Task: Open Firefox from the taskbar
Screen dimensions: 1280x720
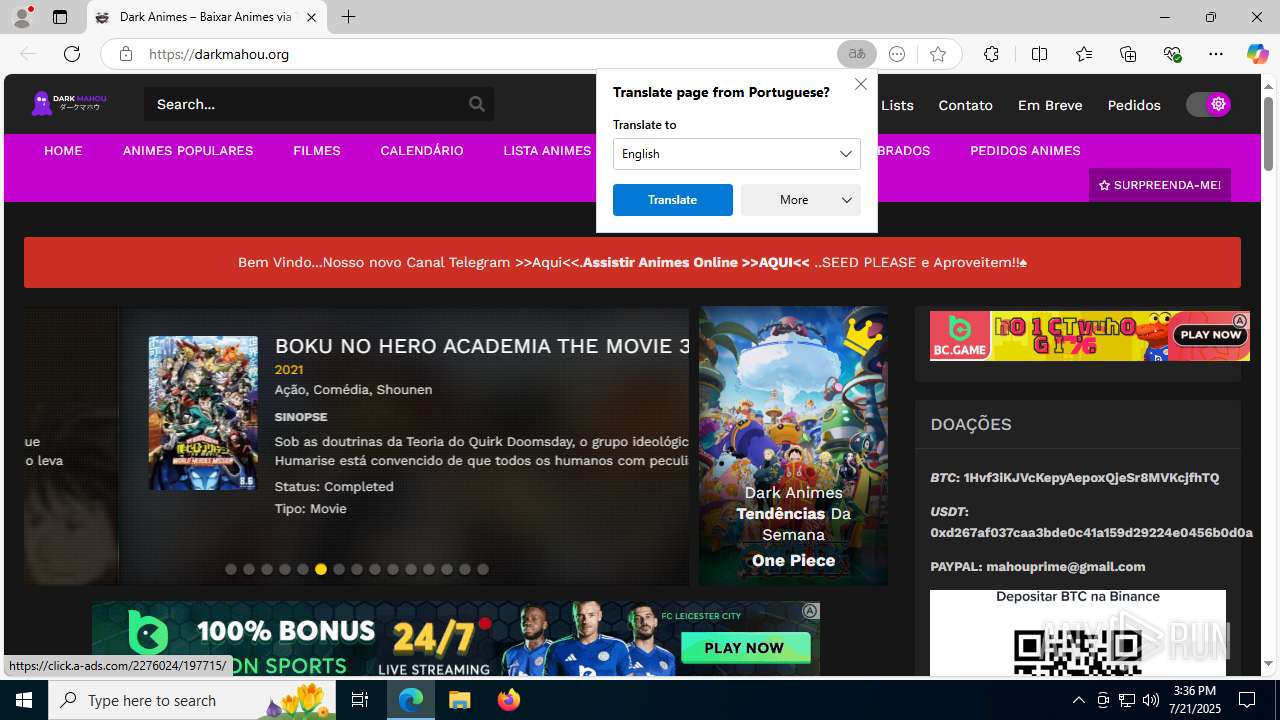Action: point(509,700)
